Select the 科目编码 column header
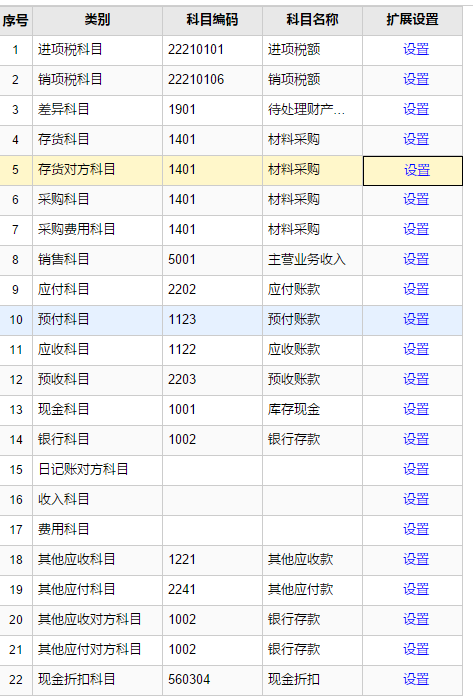This screenshot has width=473, height=700. (212, 20)
